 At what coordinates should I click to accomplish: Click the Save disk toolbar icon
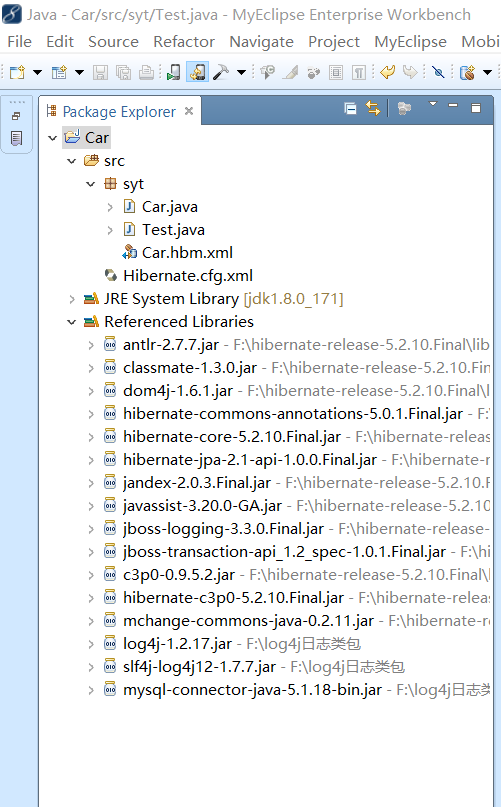coord(100,72)
